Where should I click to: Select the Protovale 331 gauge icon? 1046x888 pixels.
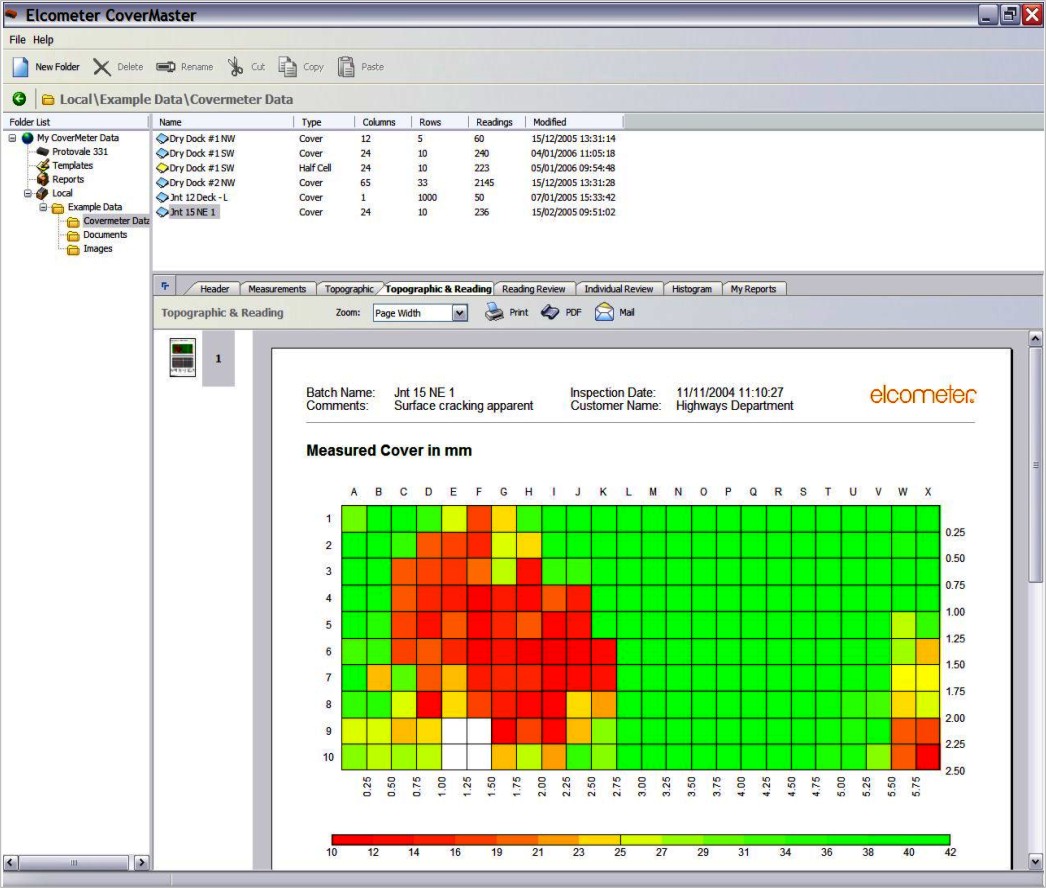tap(43, 151)
